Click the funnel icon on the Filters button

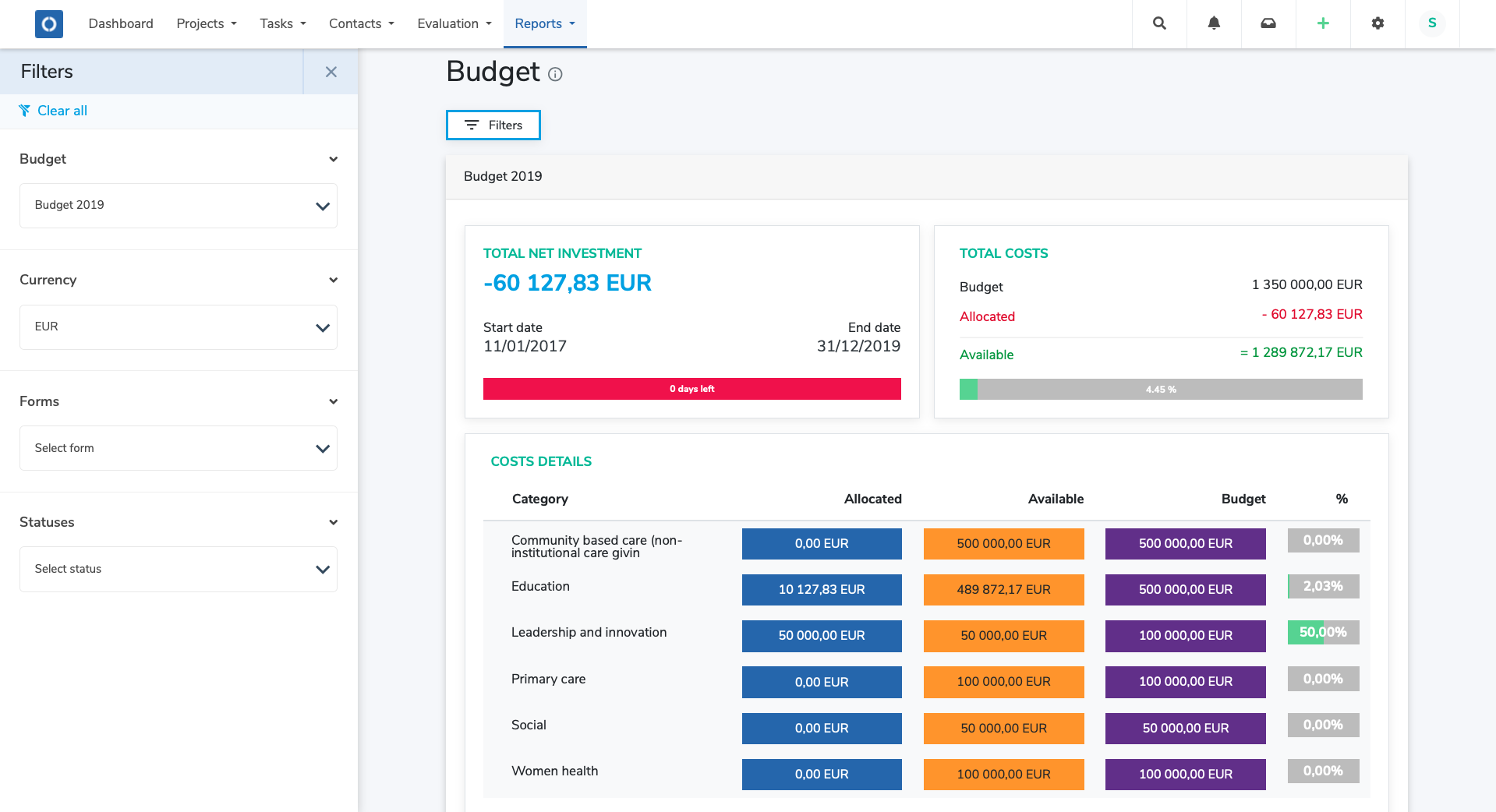tap(471, 125)
